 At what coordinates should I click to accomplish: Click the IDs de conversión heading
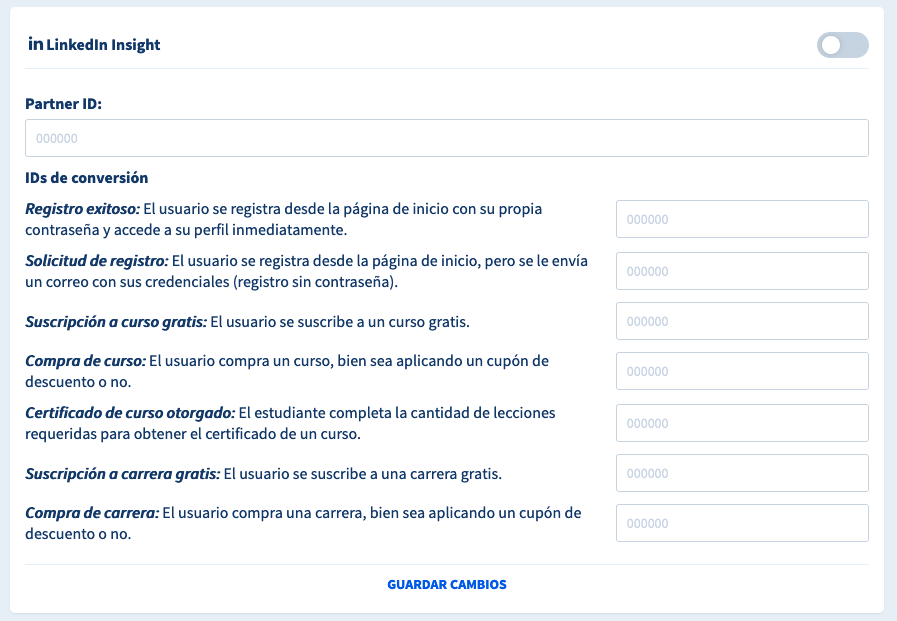(86, 178)
